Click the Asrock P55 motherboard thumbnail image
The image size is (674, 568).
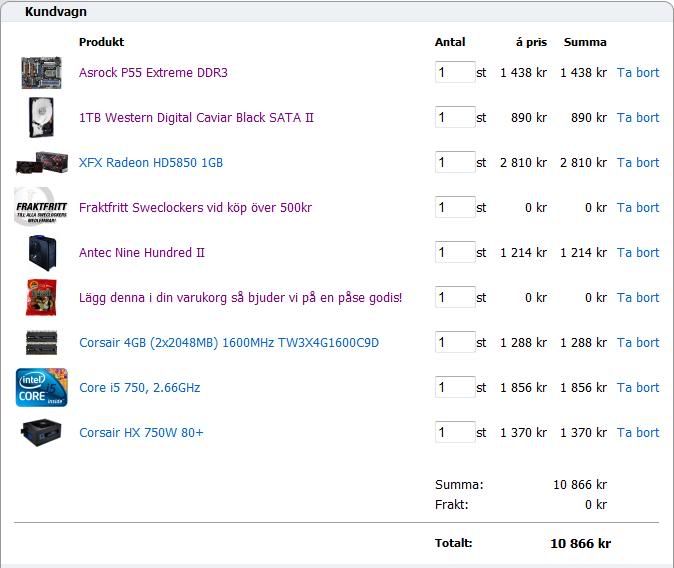(41, 73)
